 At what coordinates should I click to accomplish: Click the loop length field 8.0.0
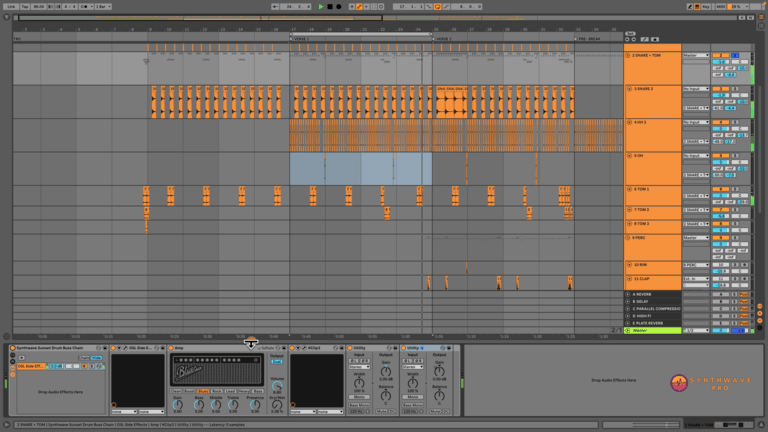[466, 7]
